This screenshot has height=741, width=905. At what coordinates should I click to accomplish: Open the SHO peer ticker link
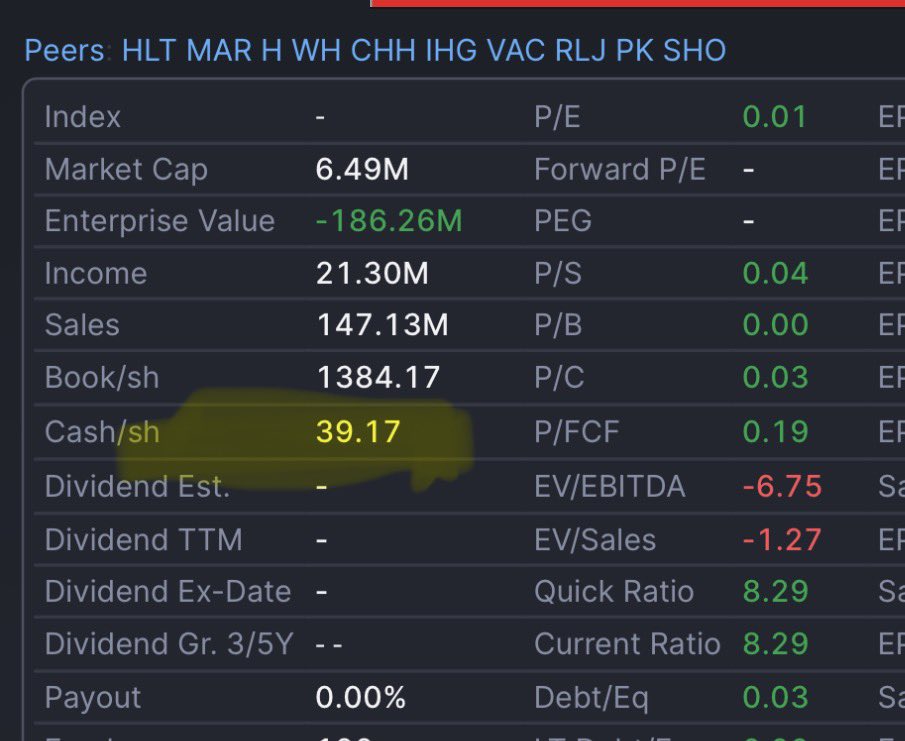click(x=694, y=50)
